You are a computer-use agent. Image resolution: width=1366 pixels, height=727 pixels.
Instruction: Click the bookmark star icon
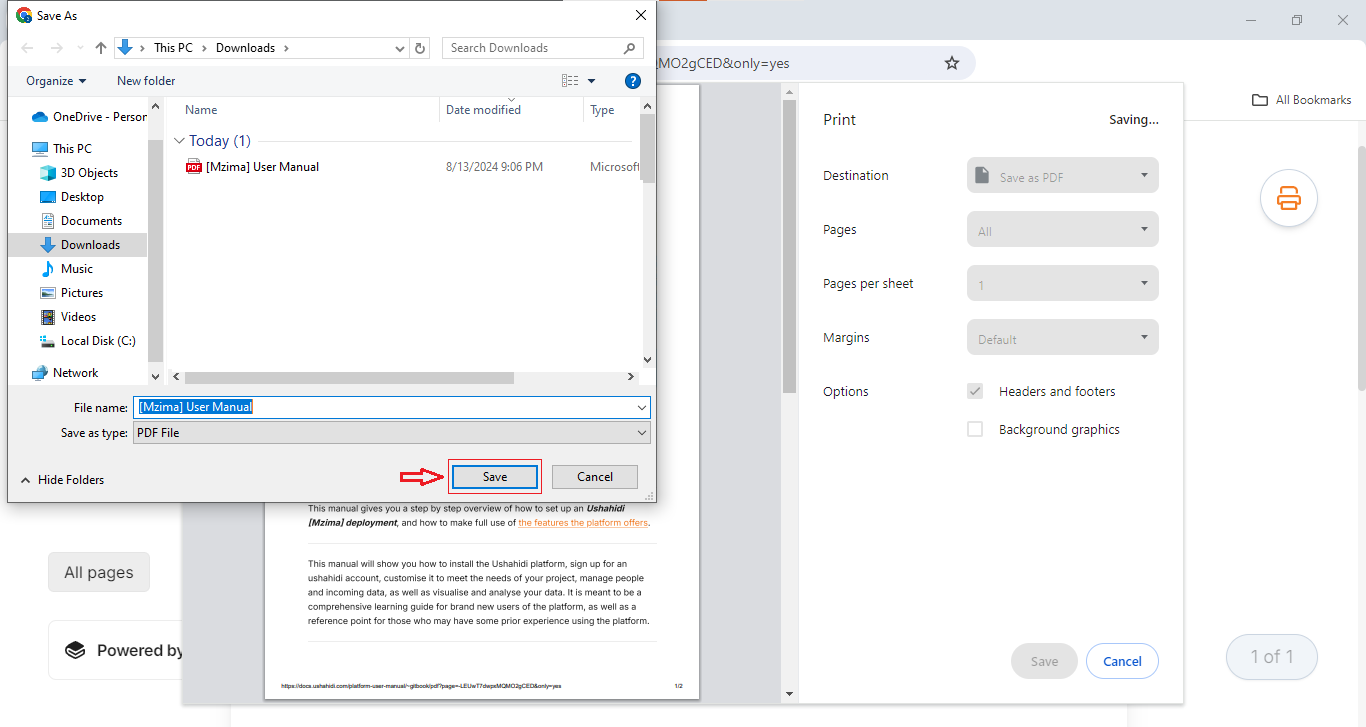(x=951, y=63)
